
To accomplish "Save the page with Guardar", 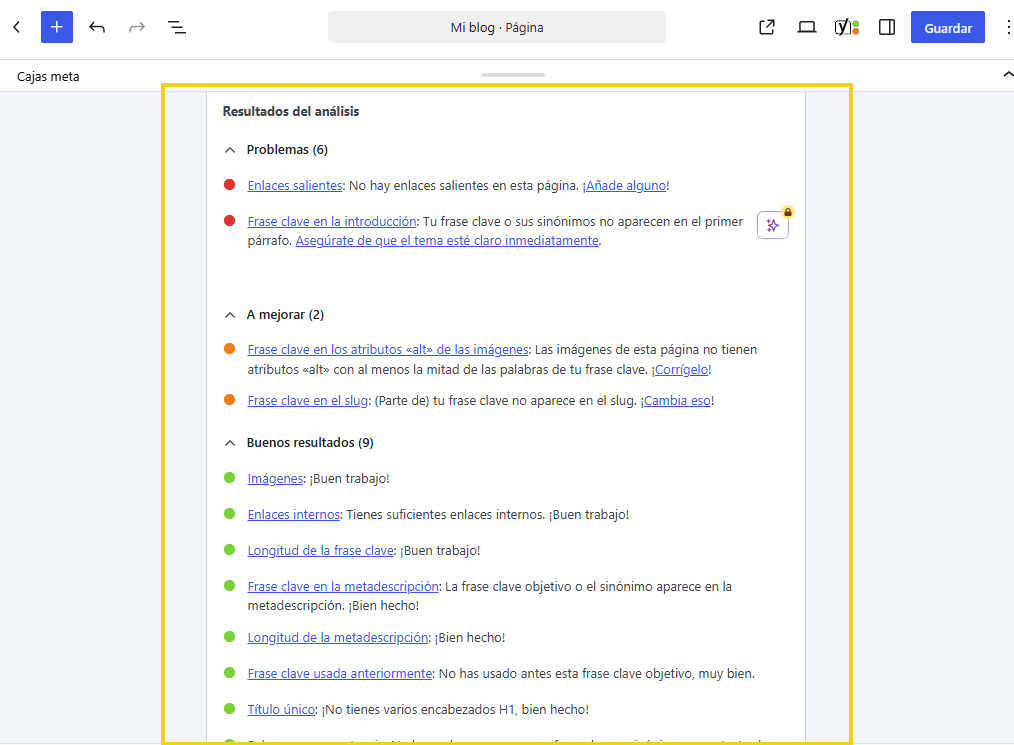I will (x=947, y=27).
